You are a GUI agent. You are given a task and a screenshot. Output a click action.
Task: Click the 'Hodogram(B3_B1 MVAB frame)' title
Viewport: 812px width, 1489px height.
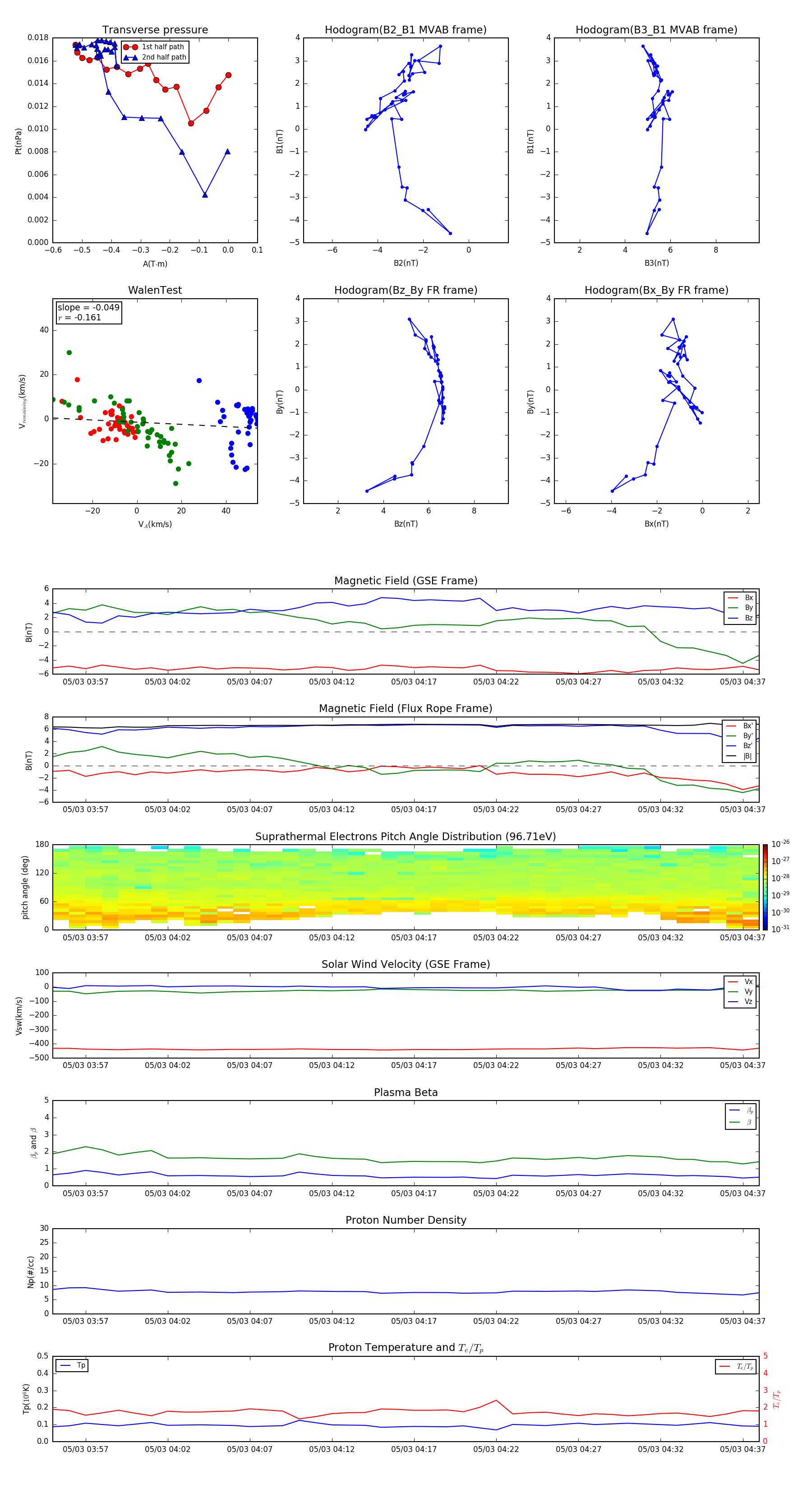pos(656,29)
